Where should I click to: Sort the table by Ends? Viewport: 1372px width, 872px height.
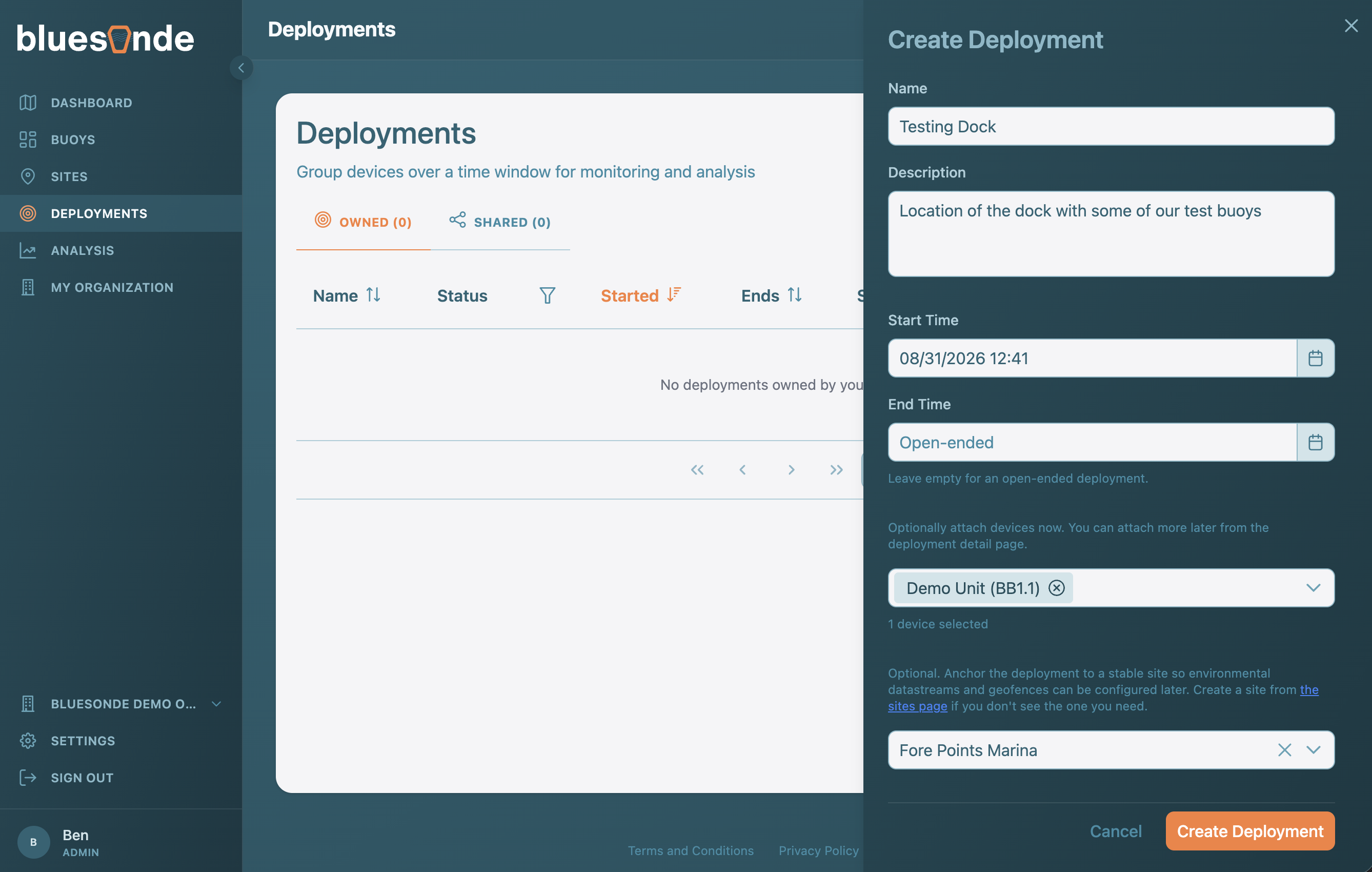pos(772,295)
